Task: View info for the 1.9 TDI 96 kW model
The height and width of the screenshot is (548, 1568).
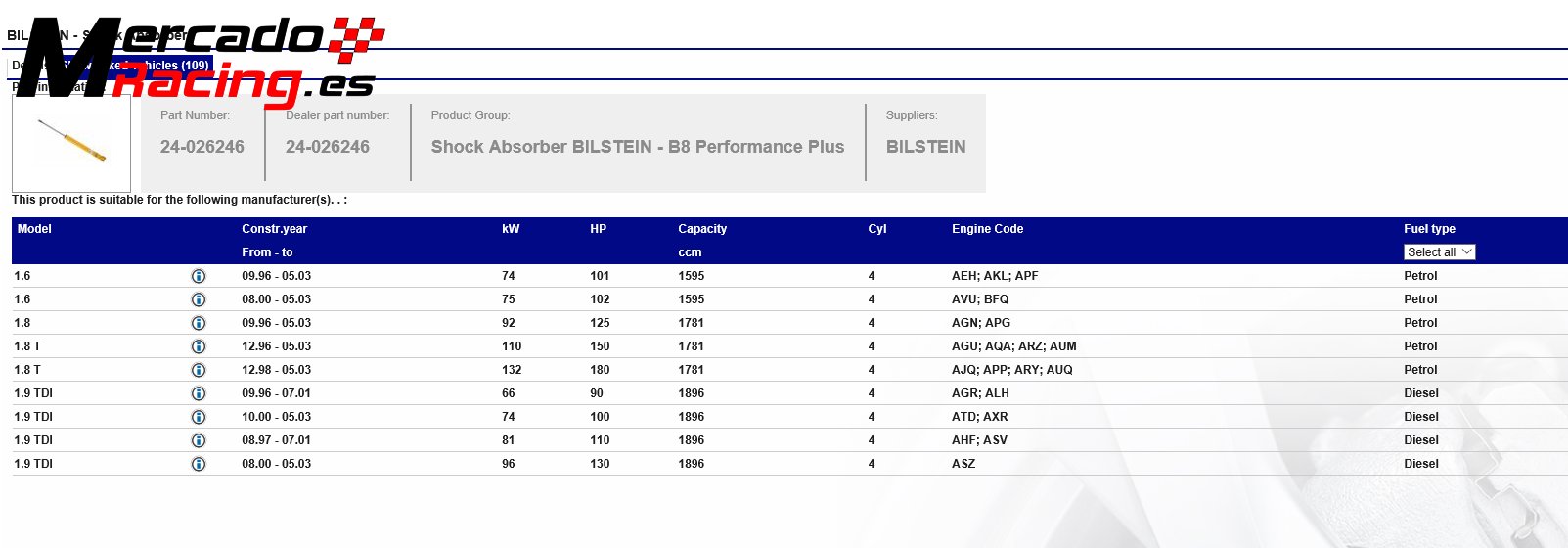Action: [199, 465]
